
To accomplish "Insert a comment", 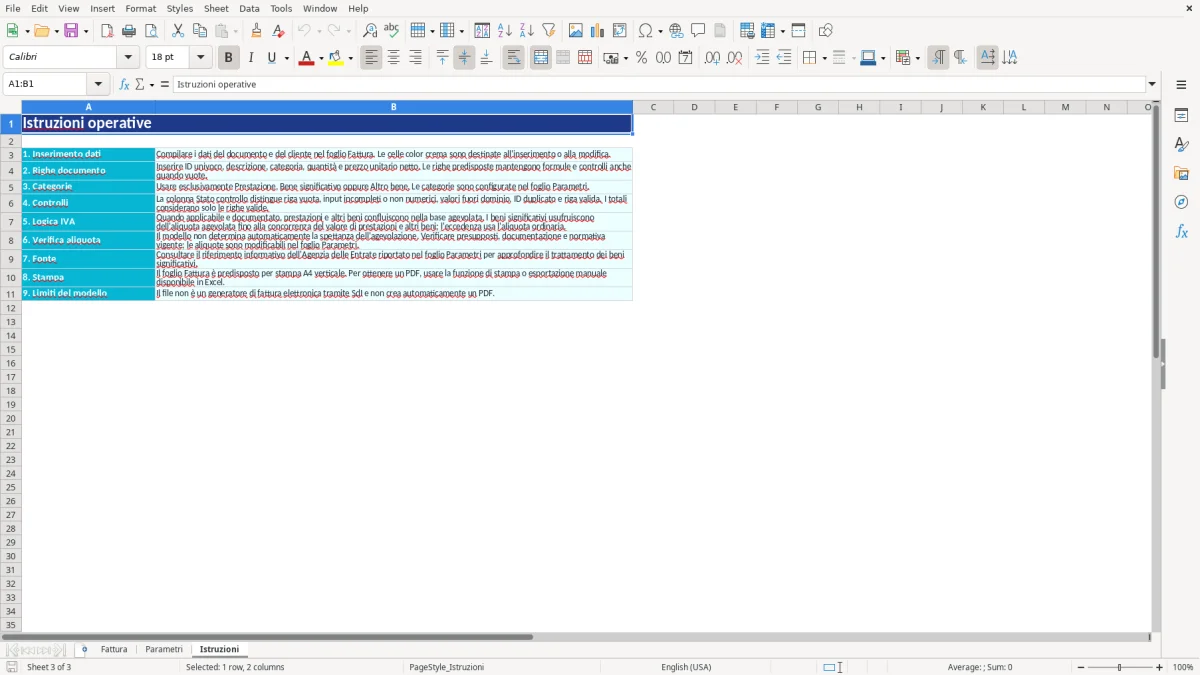I will (x=699, y=31).
